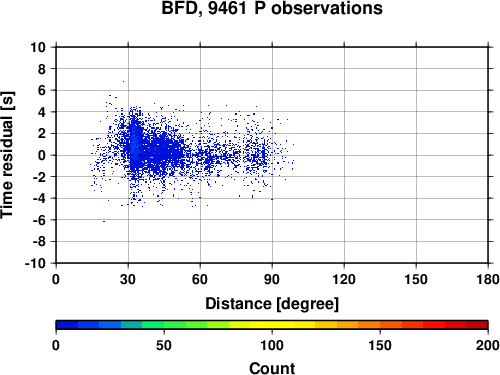Click the "Time residual [s]" y-axis label

[x=7, y=155]
